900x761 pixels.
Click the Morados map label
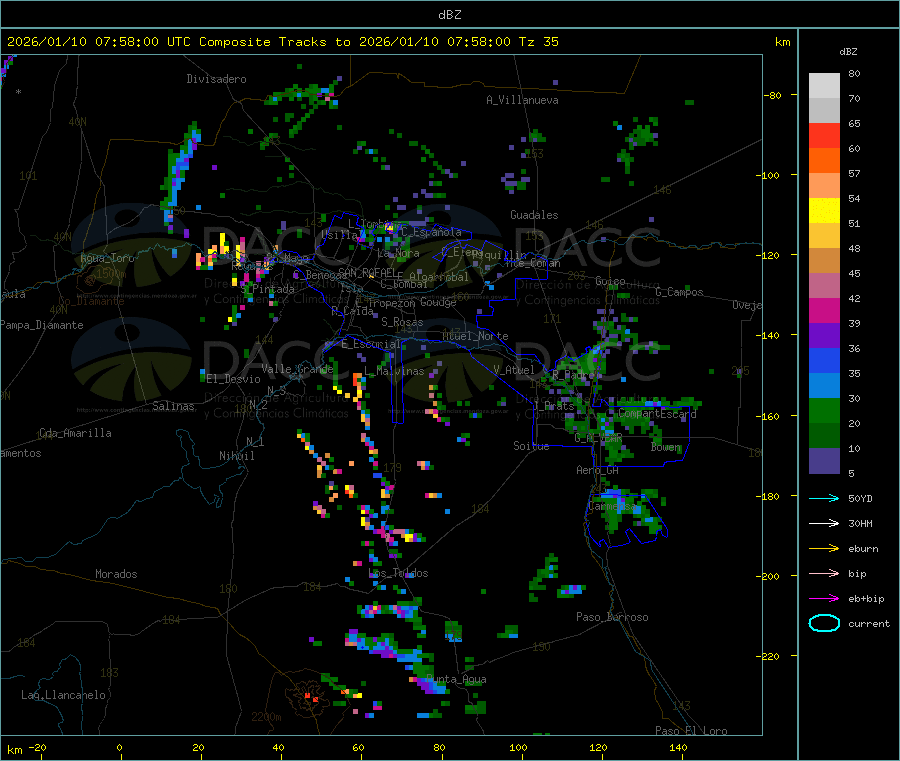(x=117, y=574)
